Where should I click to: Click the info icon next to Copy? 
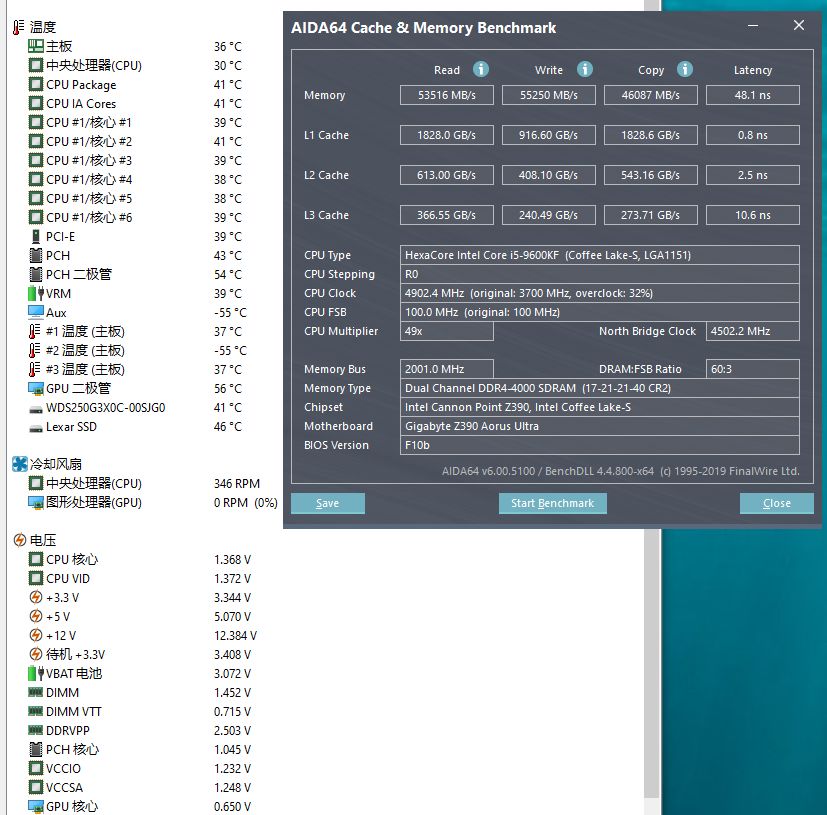coord(685,69)
